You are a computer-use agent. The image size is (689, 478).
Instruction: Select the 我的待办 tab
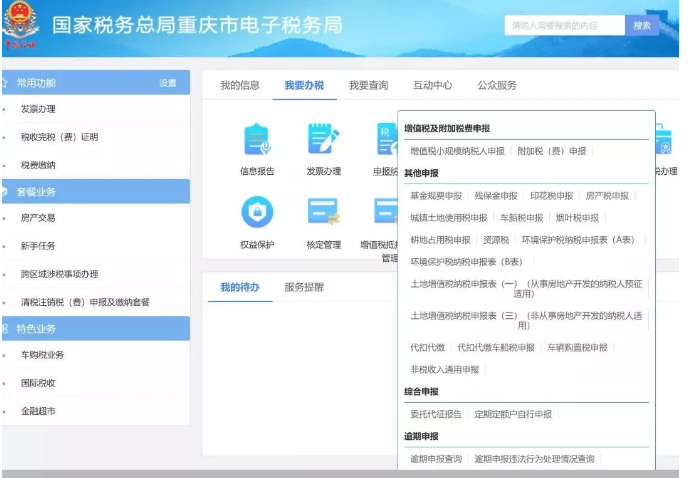click(x=240, y=287)
